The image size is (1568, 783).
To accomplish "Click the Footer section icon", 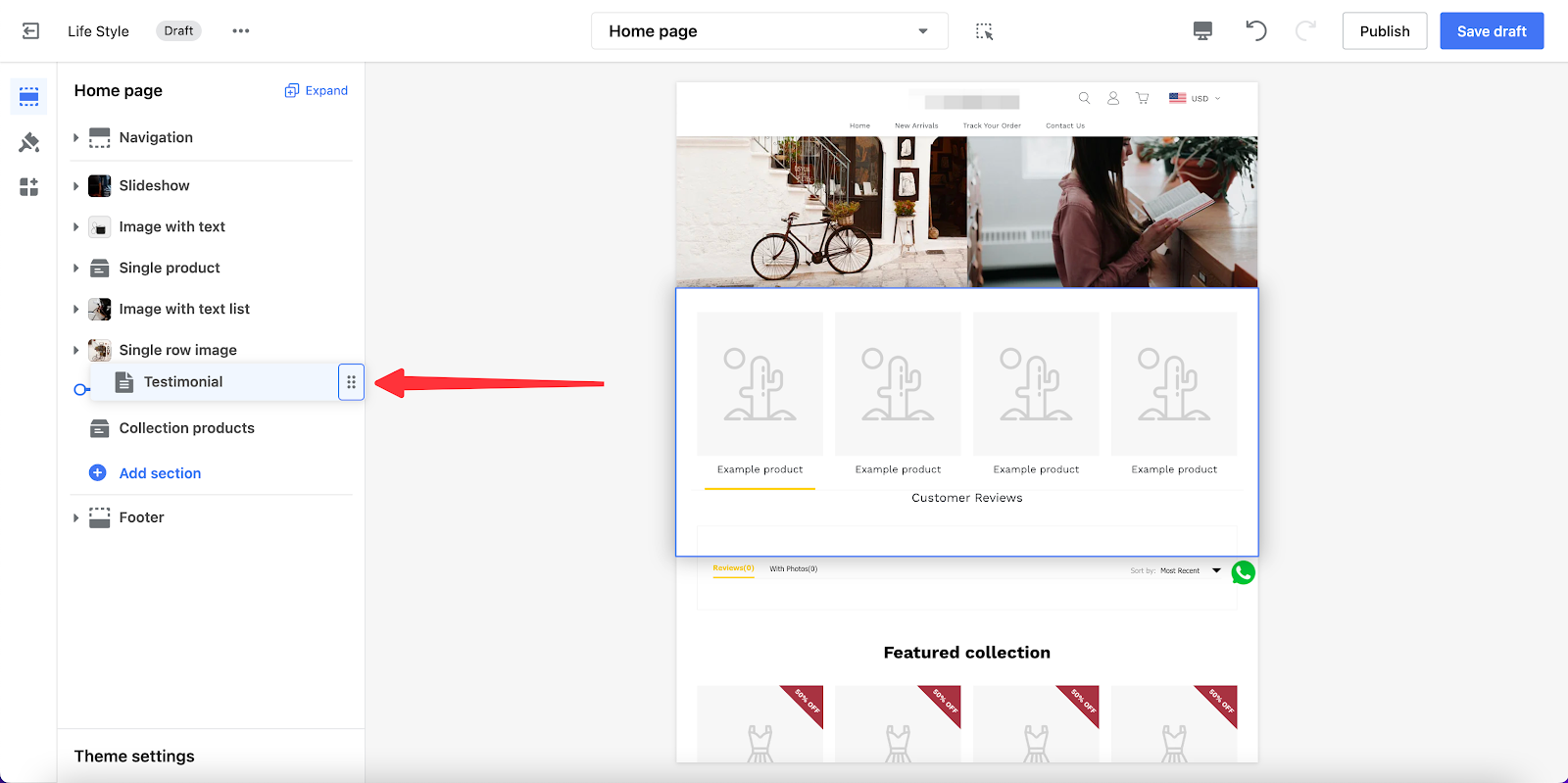I will (x=99, y=517).
